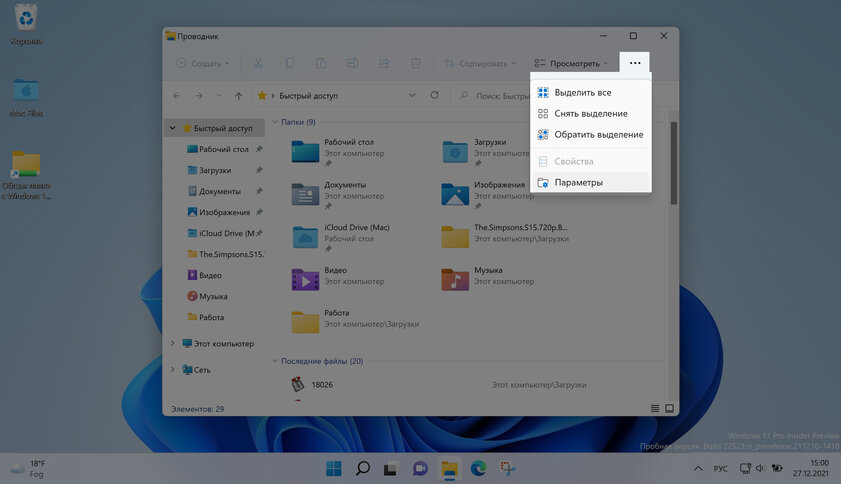Screen dimensions: 841x484
Task: Open the three-dots See more menu
Action: pyautogui.click(x=635, y=63)
